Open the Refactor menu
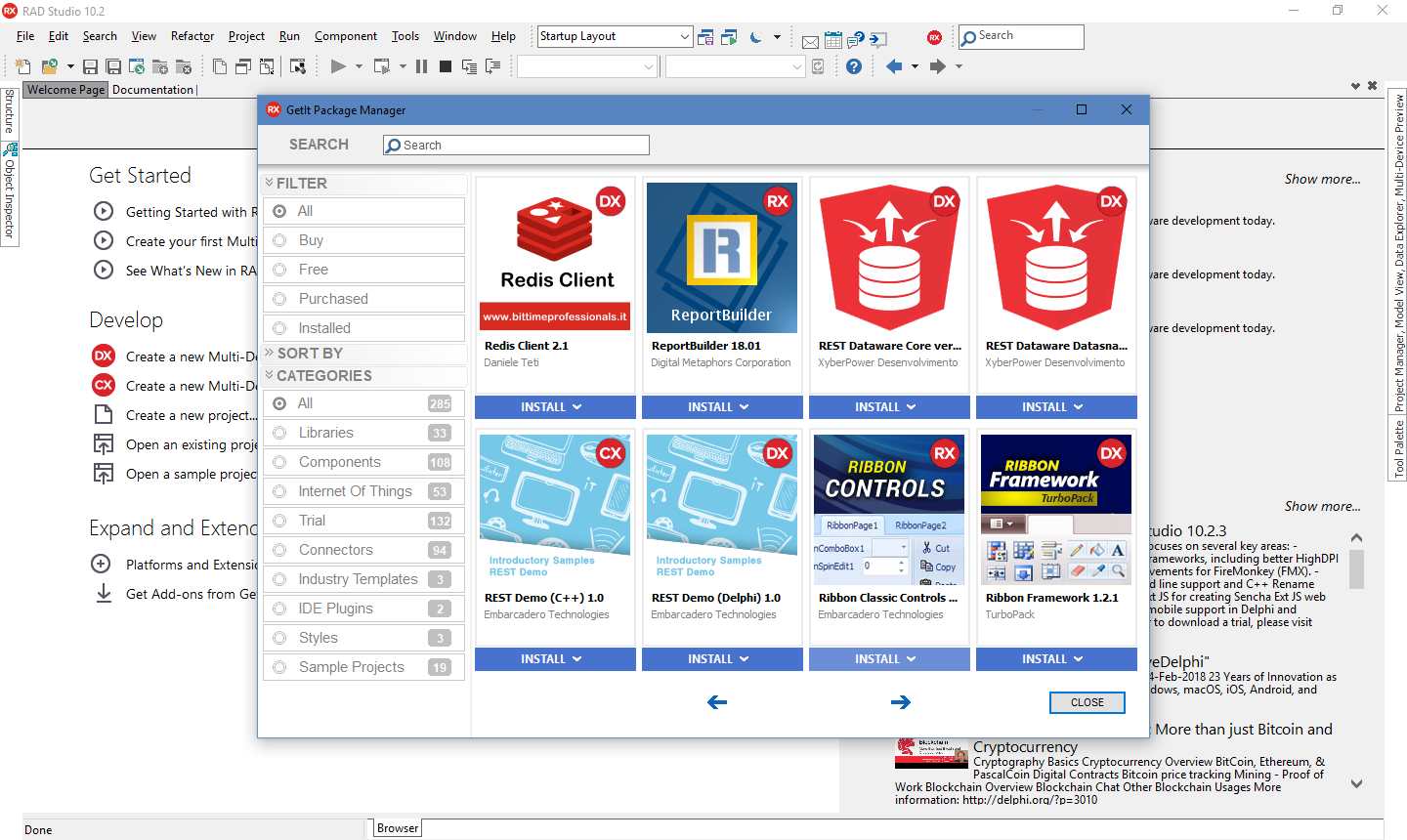 192,36
